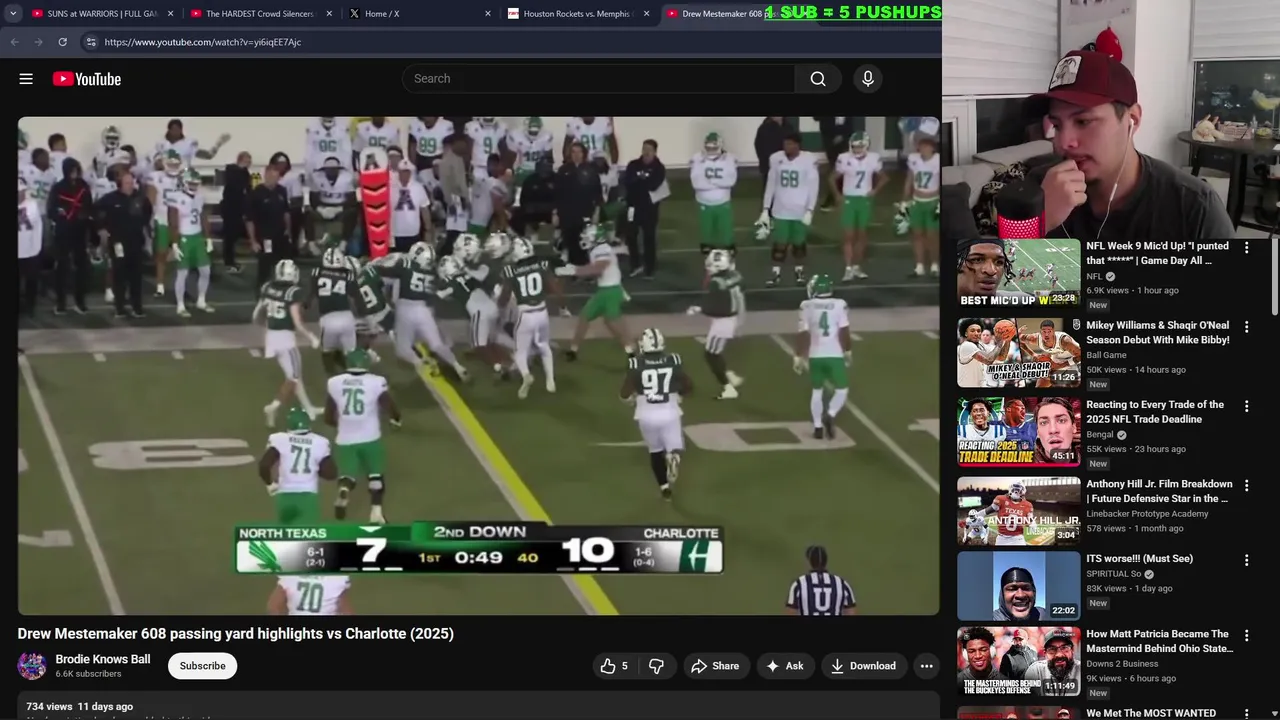Switch to the Home / X tab
This screenshot has width=1280, height=720.
[x=420, y=14]
